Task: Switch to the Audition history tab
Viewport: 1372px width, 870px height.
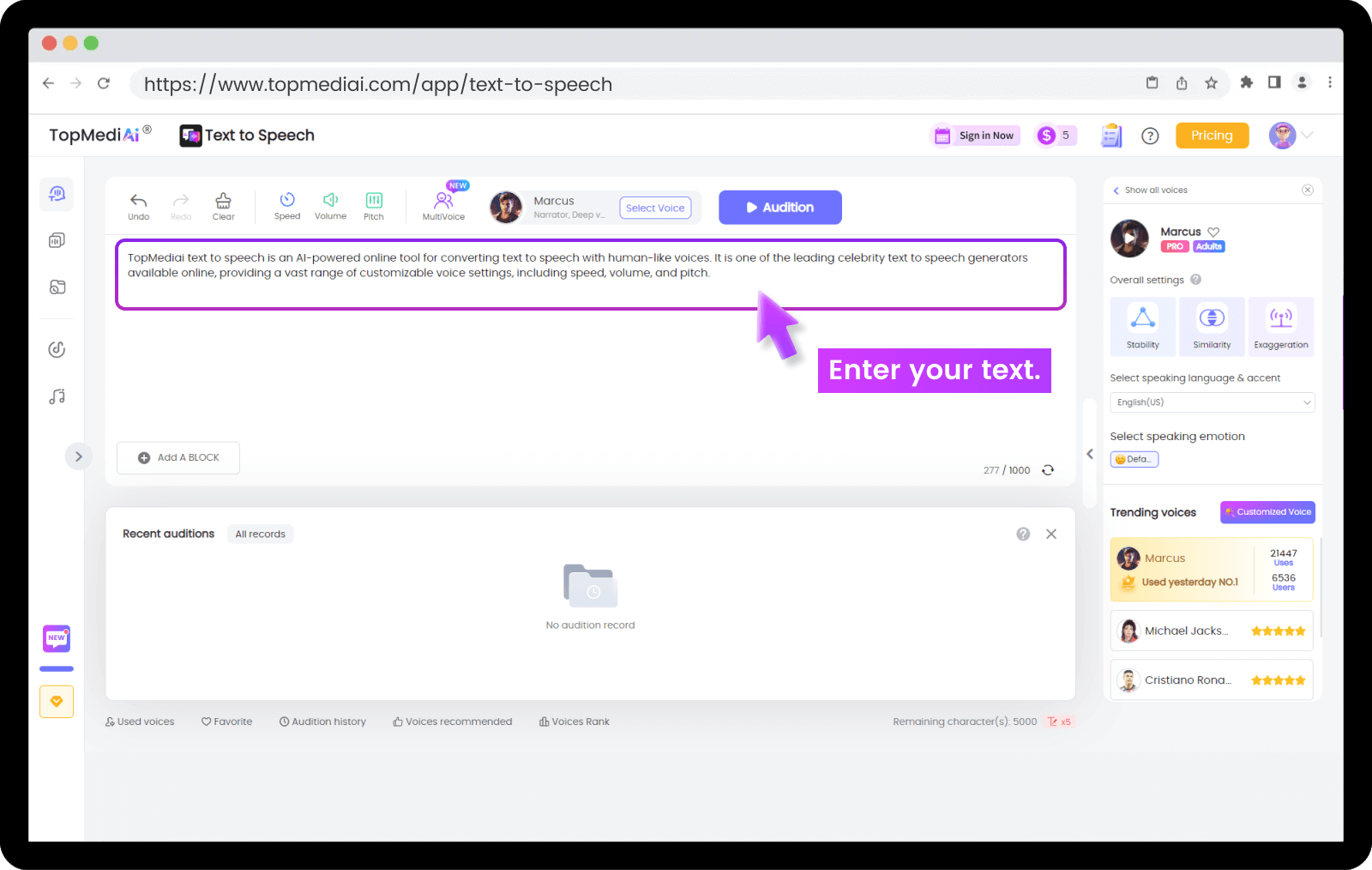Action: coord(322,722)
